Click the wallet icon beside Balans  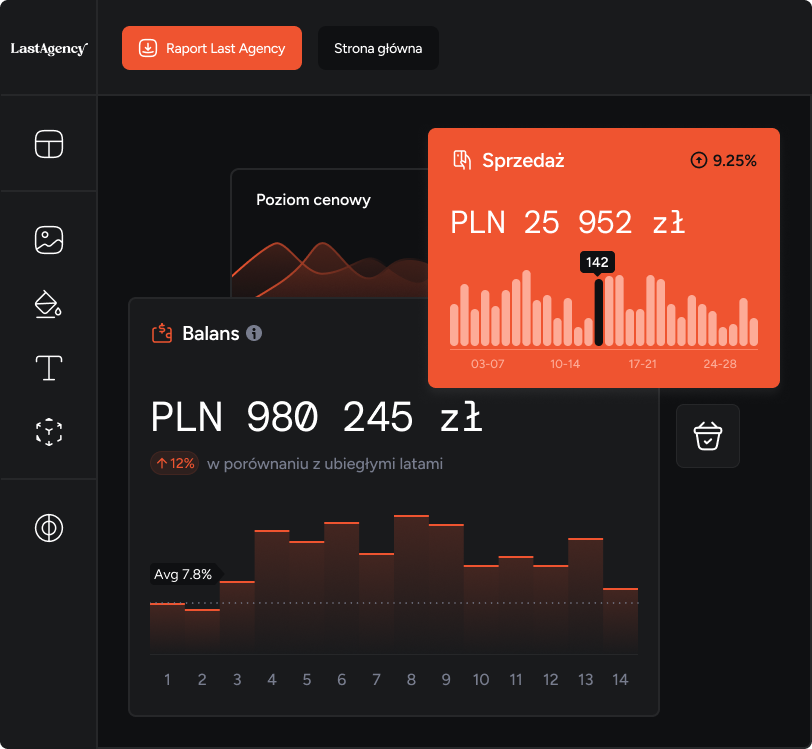(x=162, y=333)
